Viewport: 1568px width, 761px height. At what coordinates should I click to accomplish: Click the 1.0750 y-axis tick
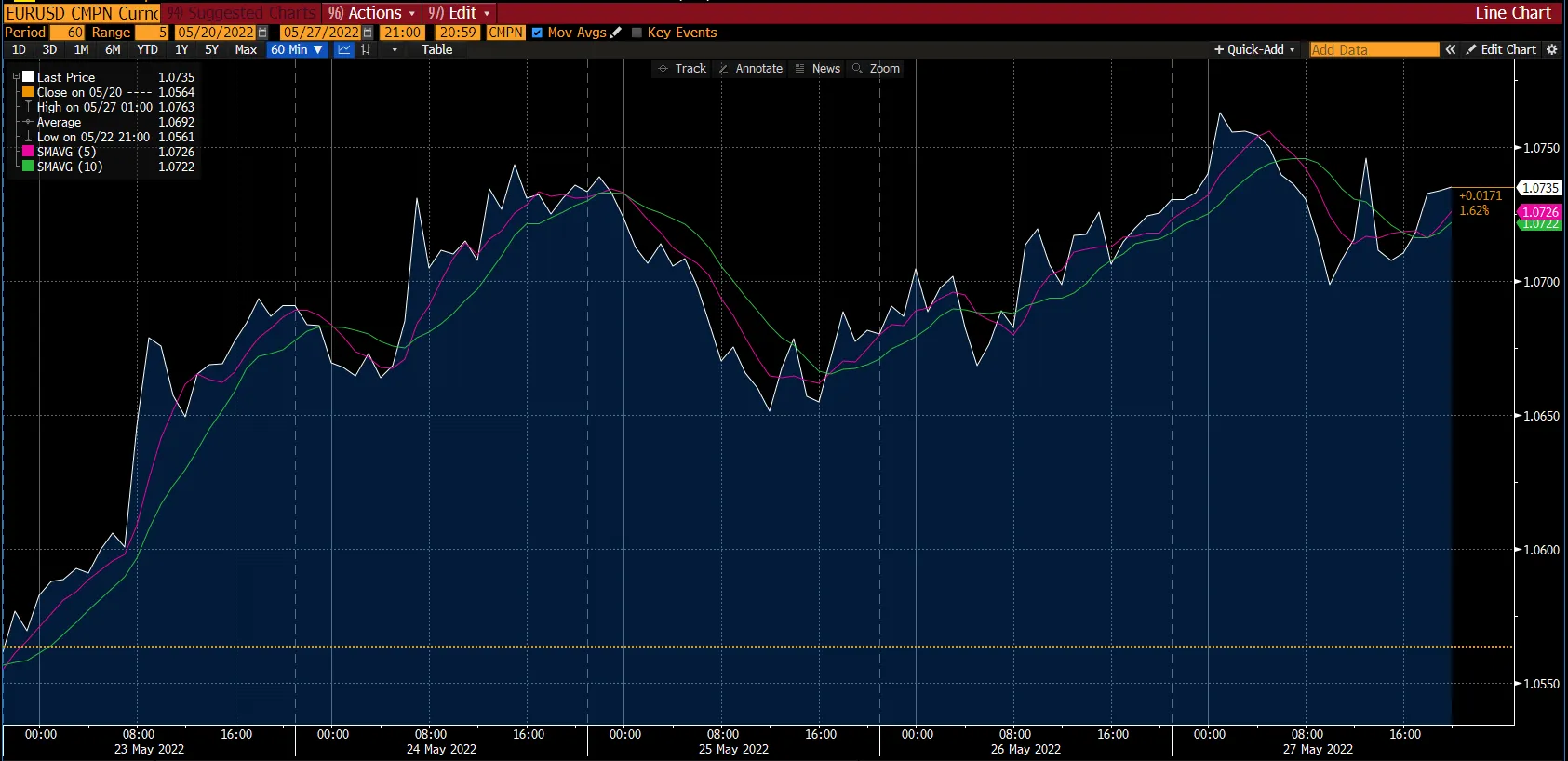click(x=1541, y=148)
